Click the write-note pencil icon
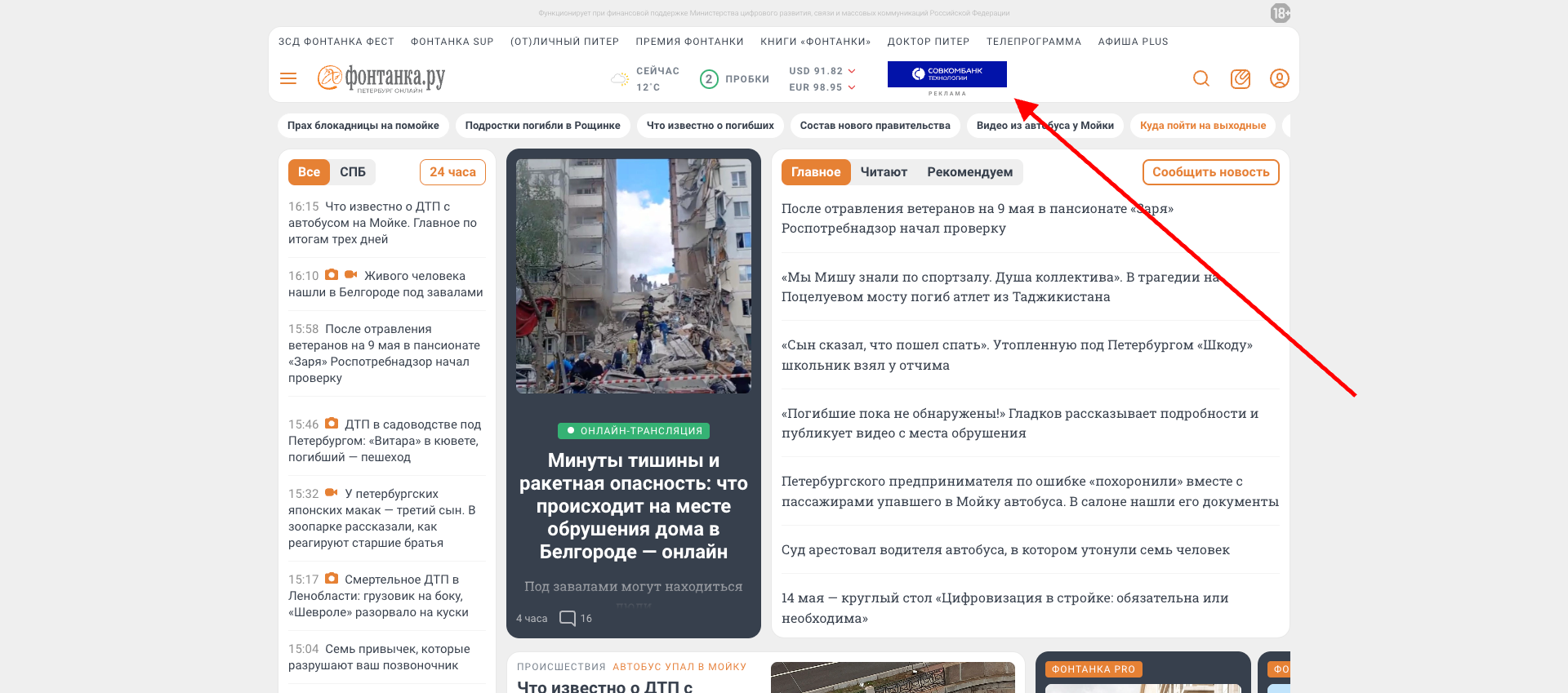Screen dimensions: 1568x693 [x=1241, y=78]
